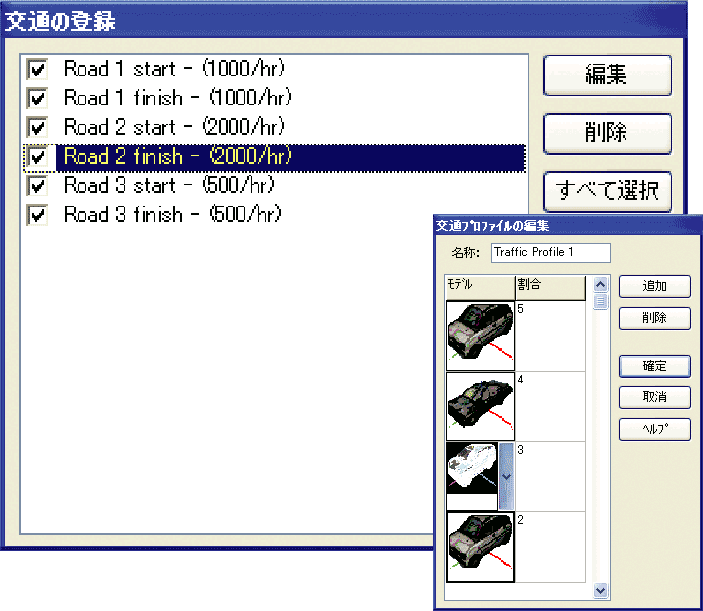Uncheck the Road 1 start checkbox
703x611 pixels.
point(37,69)
